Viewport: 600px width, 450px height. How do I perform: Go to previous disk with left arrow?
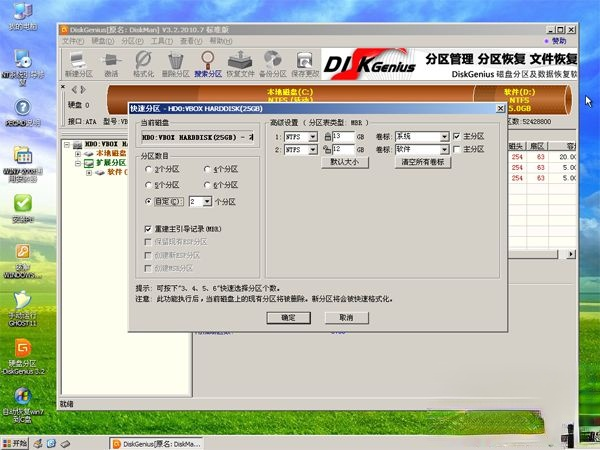pos(74,90)
